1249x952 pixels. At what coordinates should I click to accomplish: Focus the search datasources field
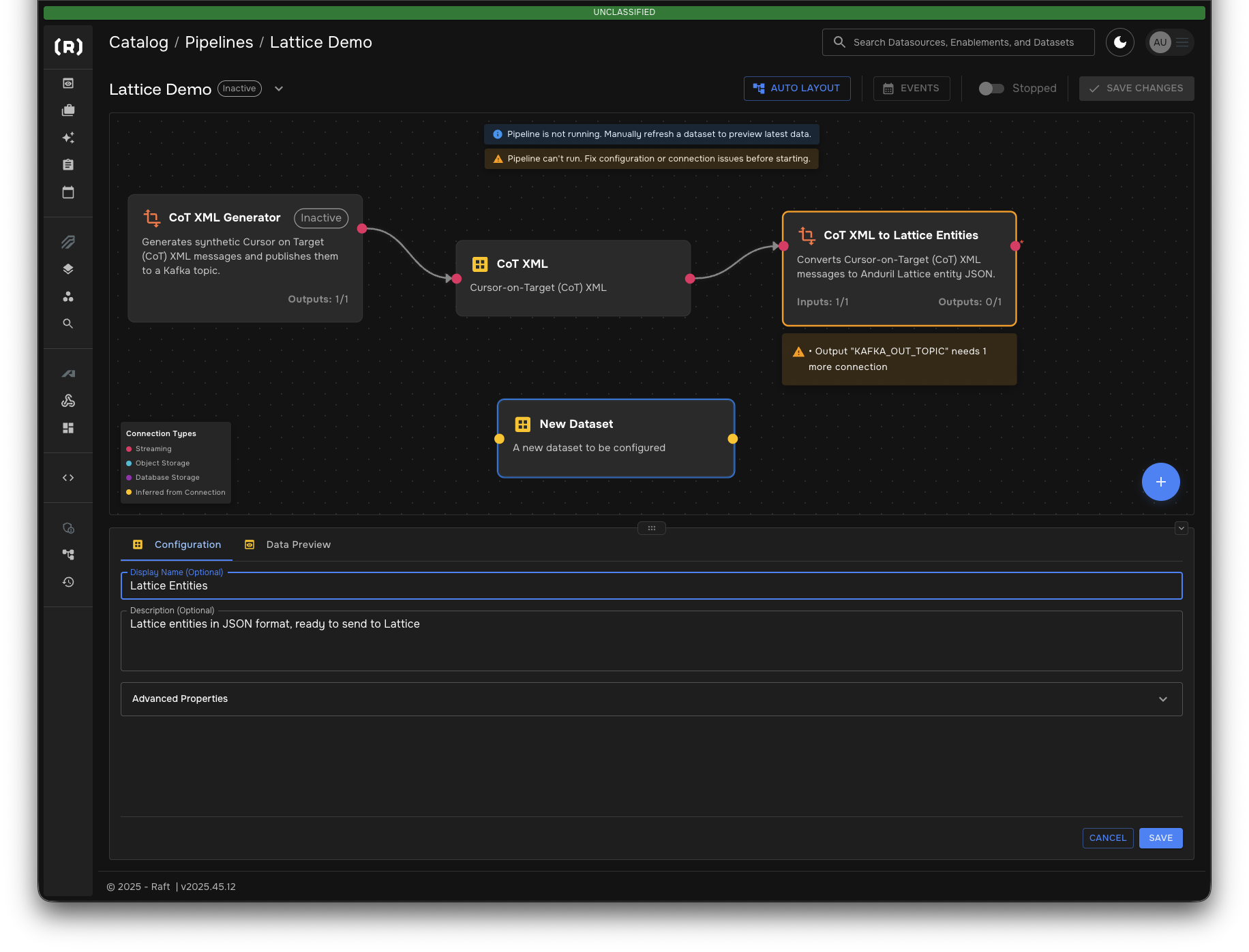click(959, 42)
